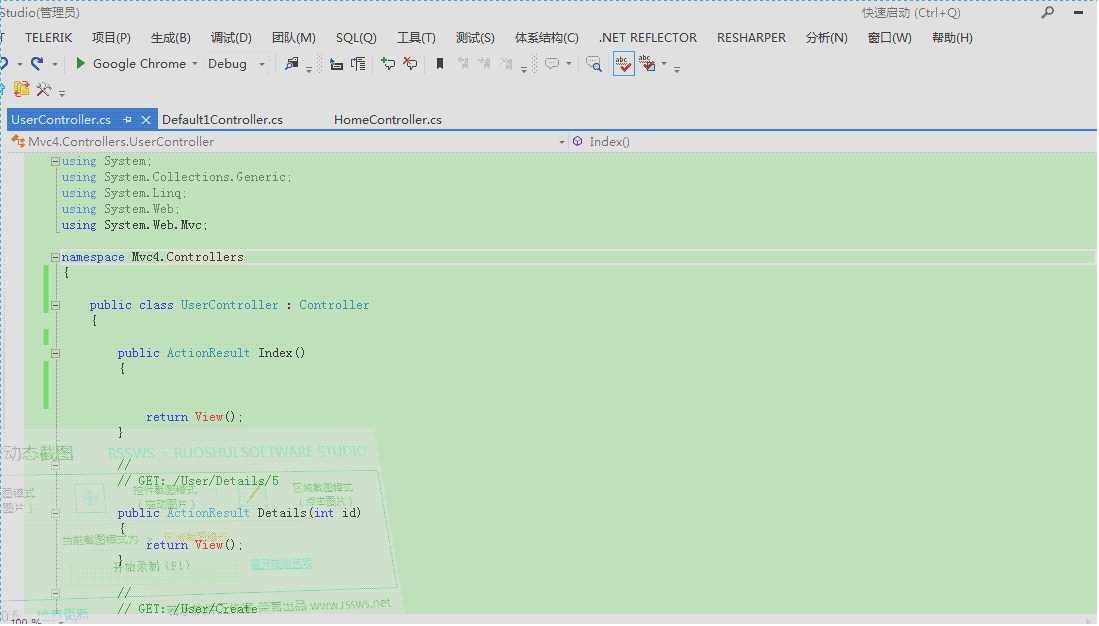
Task: Click the '显示高级选项' link in overlay
Action: point(281,564)
